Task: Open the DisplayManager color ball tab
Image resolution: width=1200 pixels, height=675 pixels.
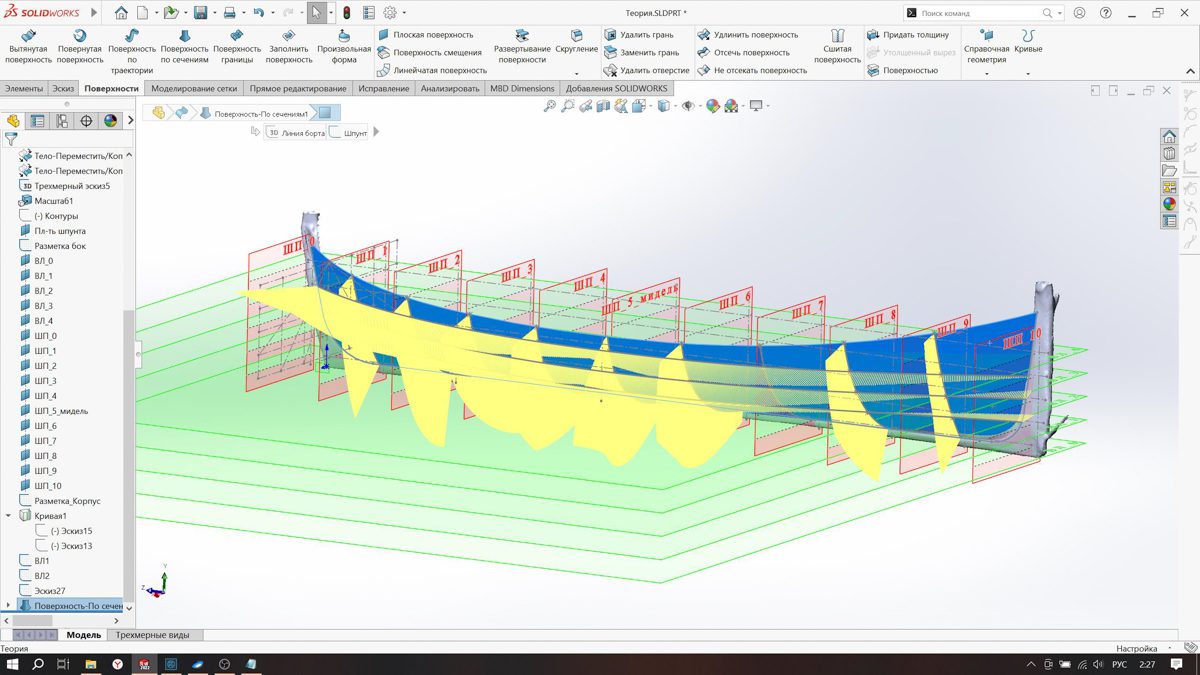Action: tap(110, 121)
